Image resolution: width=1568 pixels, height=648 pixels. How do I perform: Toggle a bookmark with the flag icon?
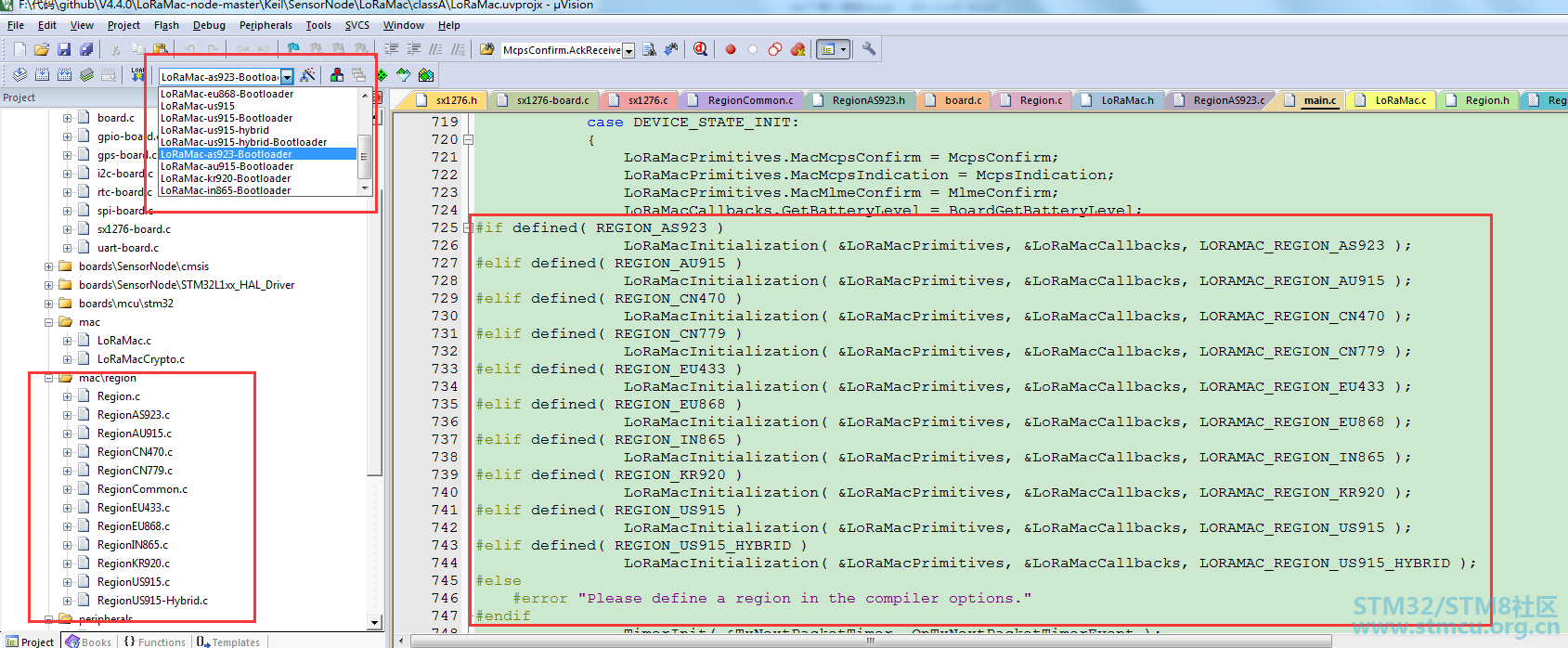click(293, 49)
